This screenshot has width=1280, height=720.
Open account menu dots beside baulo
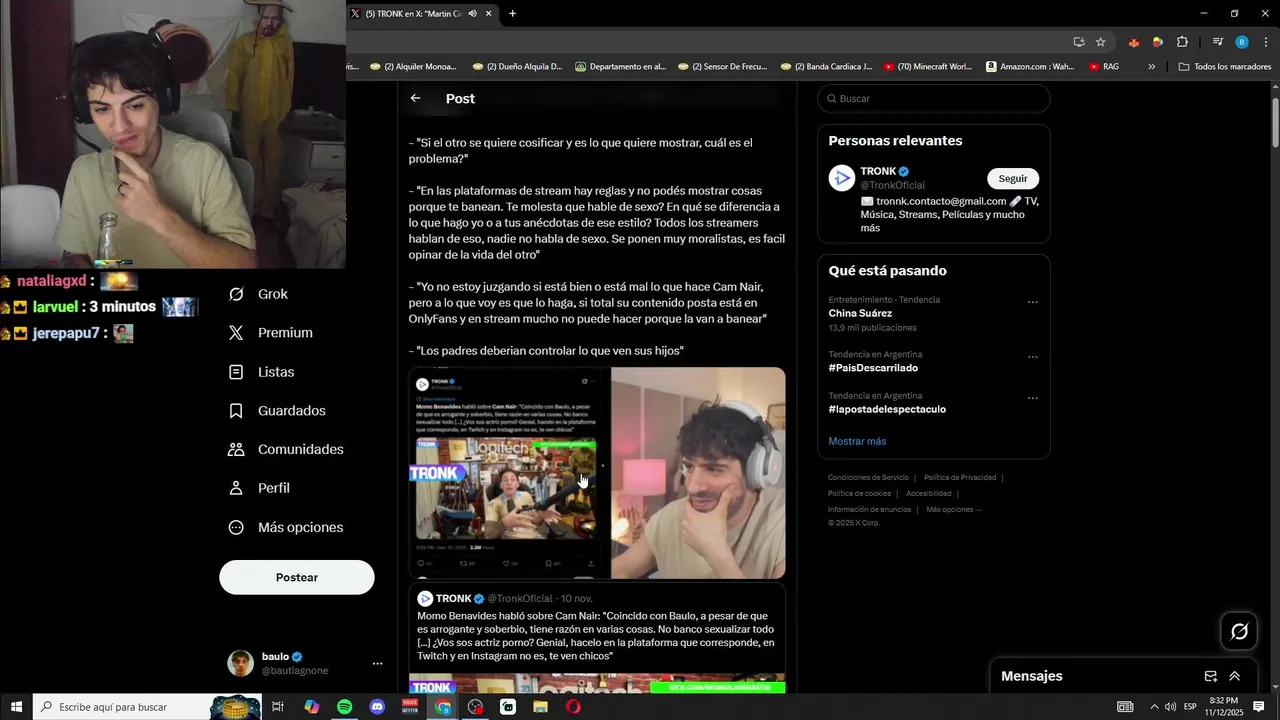click(377, 663)
